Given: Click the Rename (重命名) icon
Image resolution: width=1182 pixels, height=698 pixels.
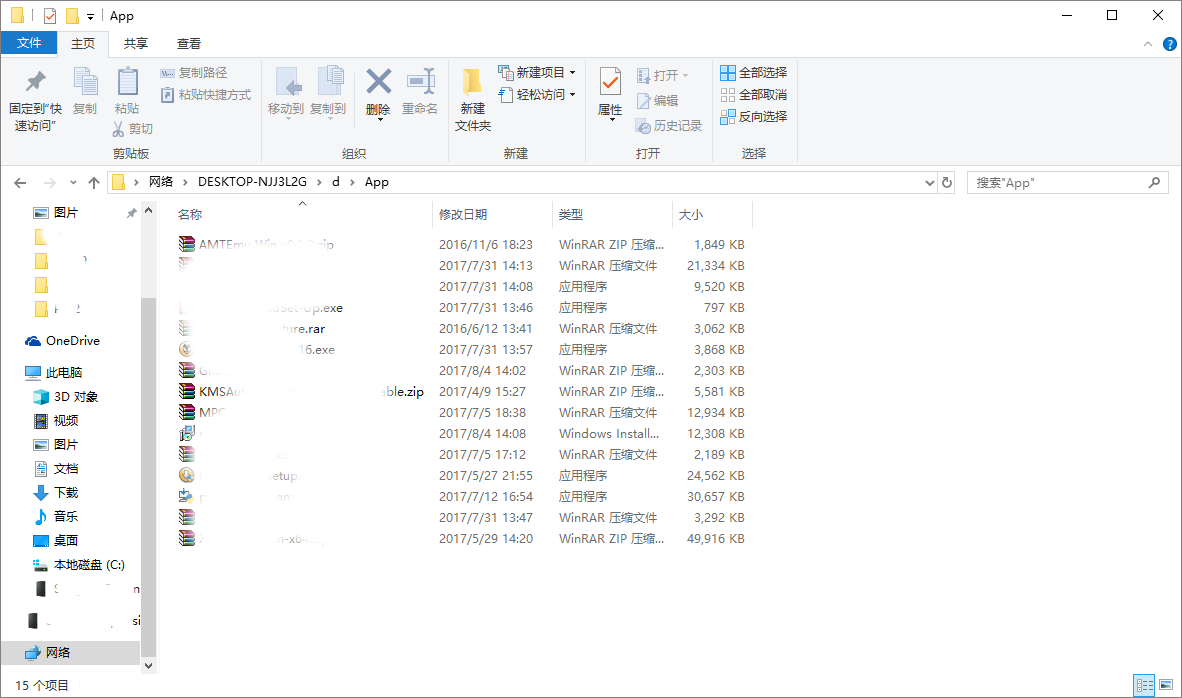Looking at the screenshot, I should [x=420, y=82].
